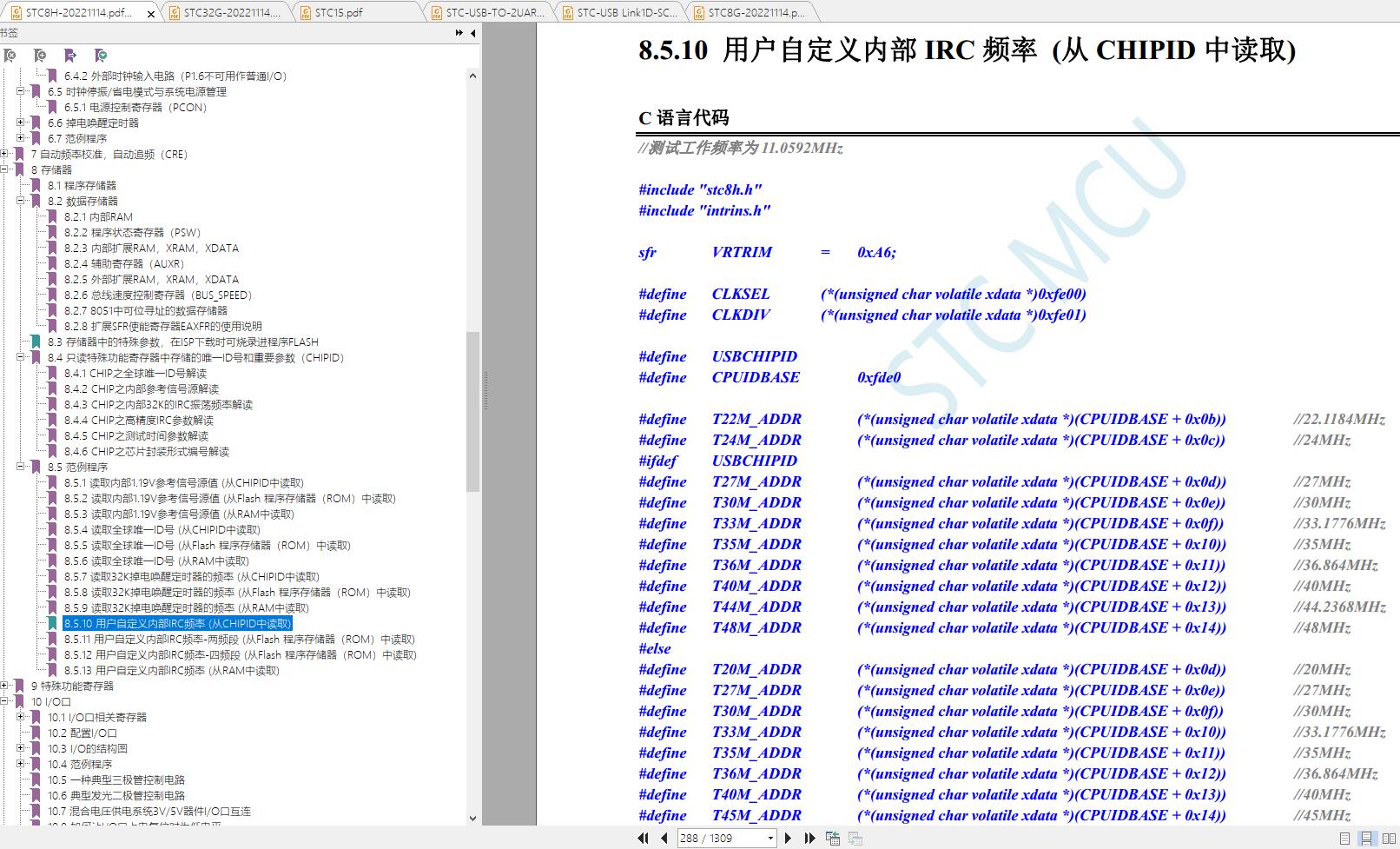Click the expand-all double arrow in bookmark panel
The width and height of the screenshot is (1400, 849).
pos(459,33)
